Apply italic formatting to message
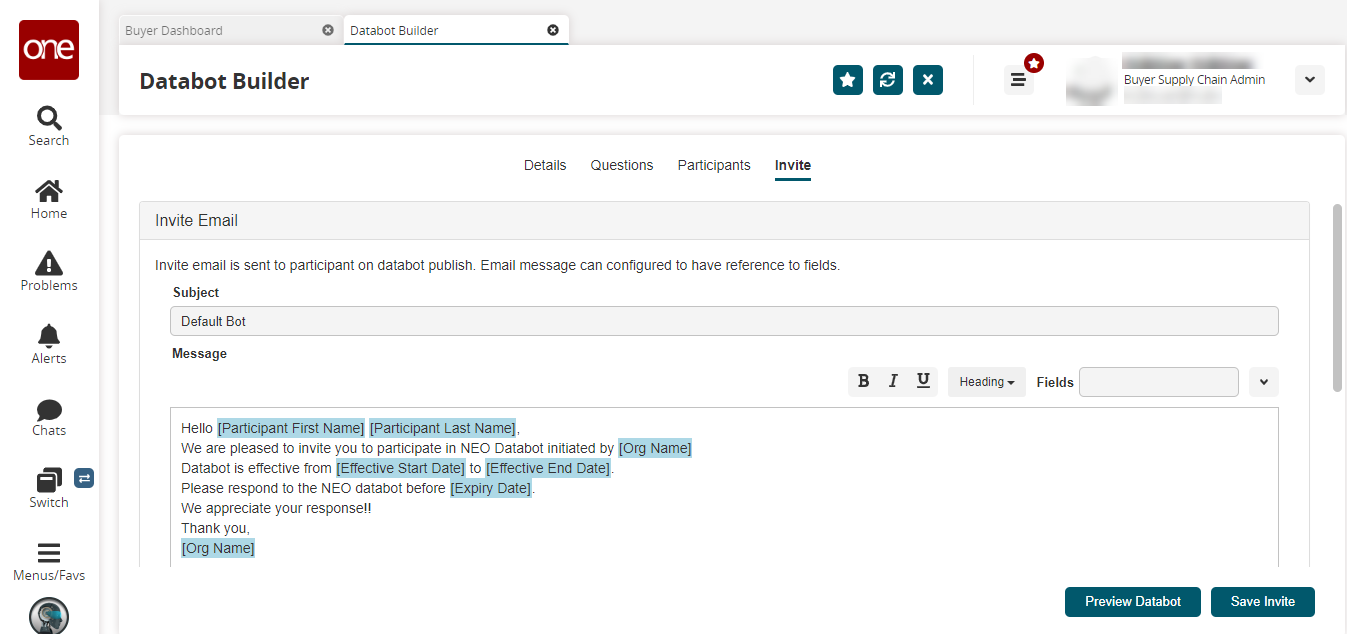Image resolution: width=1347 pixels, height=634 pixels. tap(893, 381)
